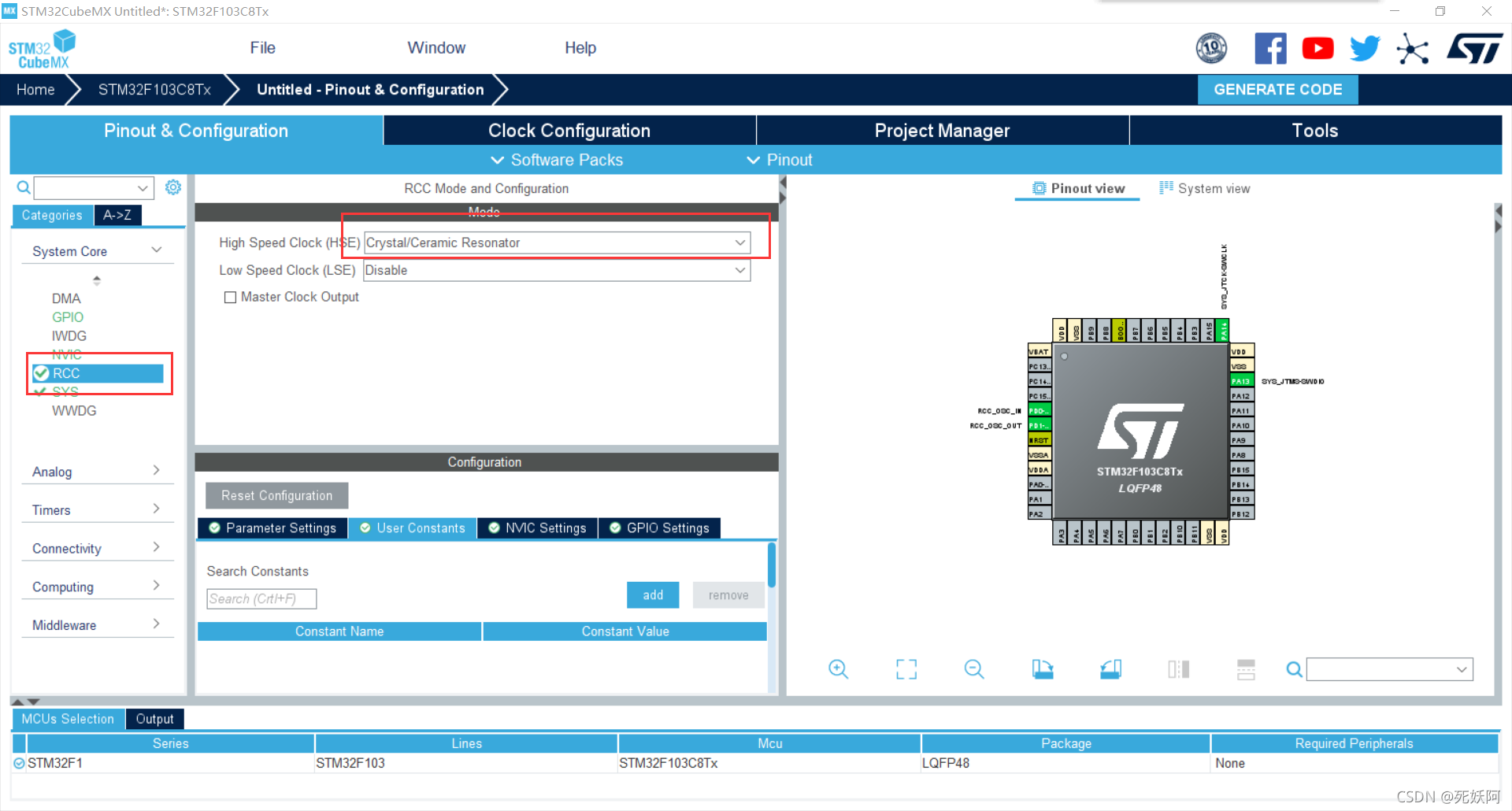Viewport: 1512px width, 811px height.
Task: Open the ST Facebook page icon
Action: [x=1270, y=48]
